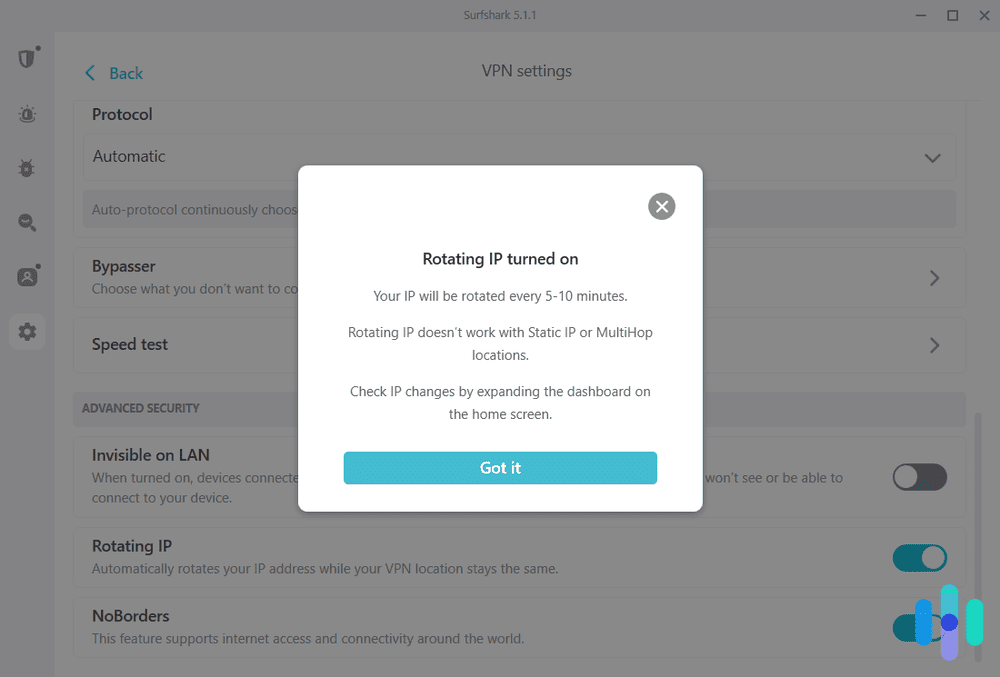Open Alternative ID via the person icon
The image size is (1000, 677).
(27, 277)
